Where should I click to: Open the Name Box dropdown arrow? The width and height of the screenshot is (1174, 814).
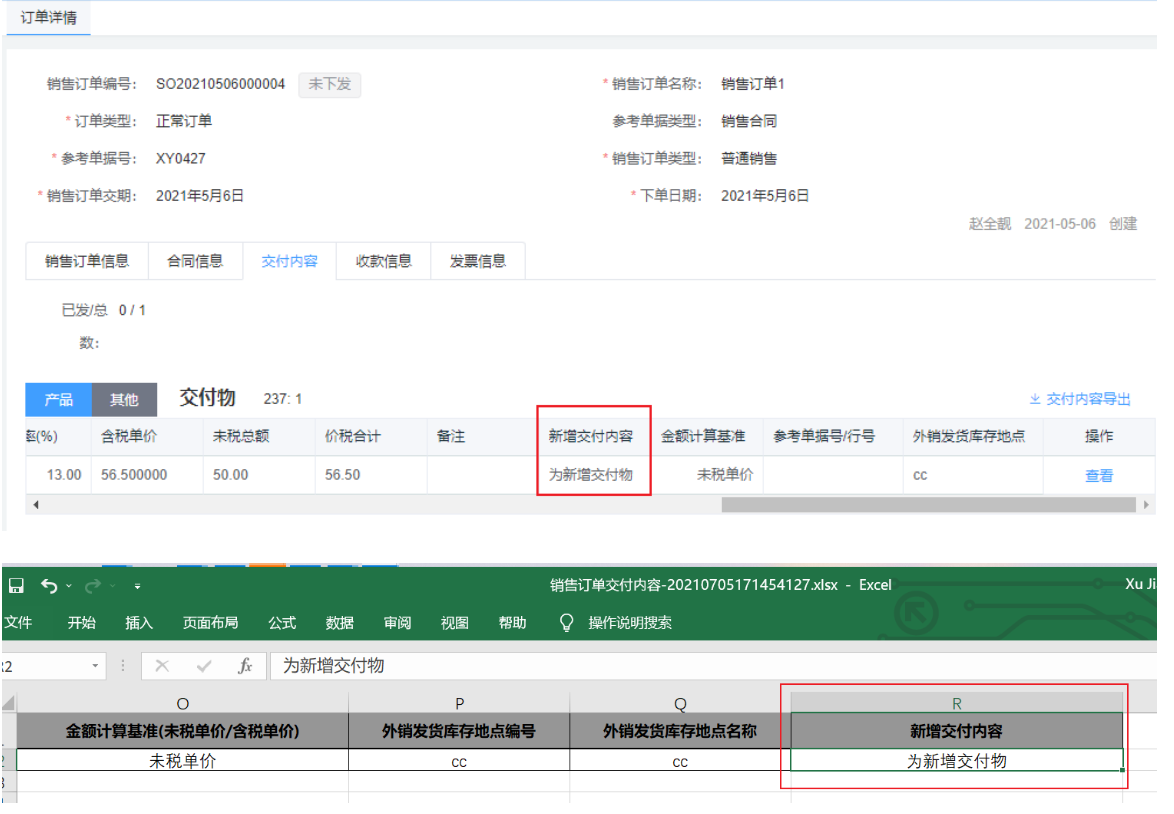pos(96,666)
